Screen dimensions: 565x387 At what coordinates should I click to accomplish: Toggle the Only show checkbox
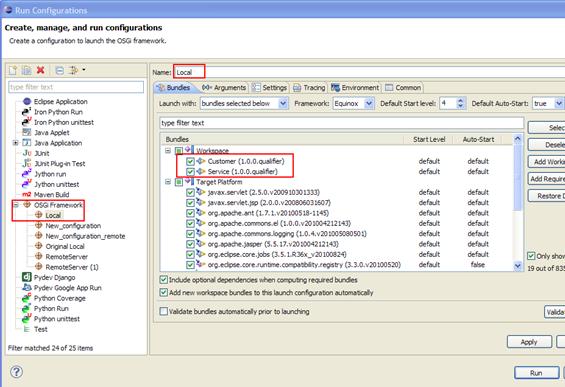(531, 256)
